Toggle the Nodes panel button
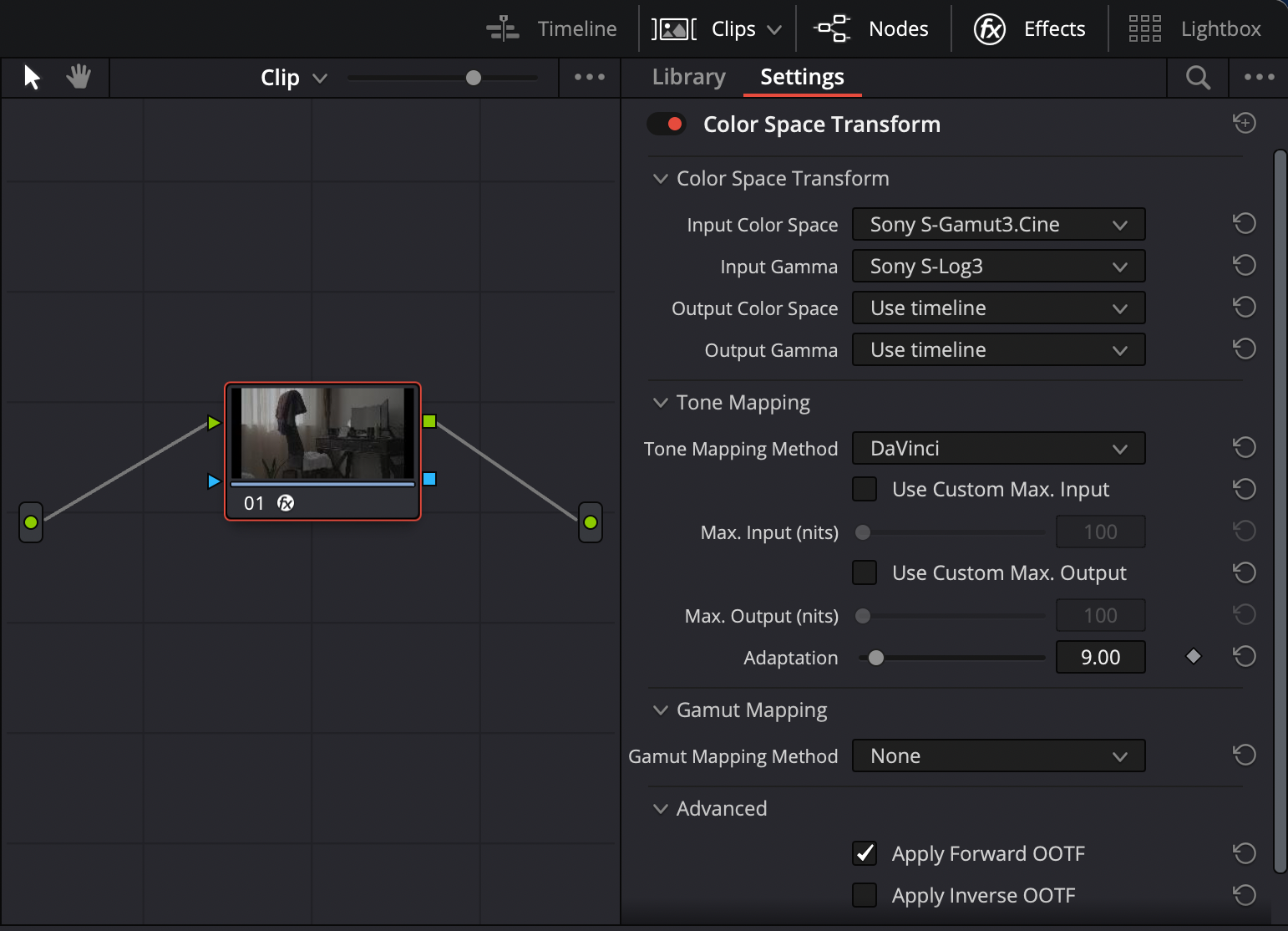The height and width of the screenshot is (931, 1288). pyautogui.click(x=870, y=28)
